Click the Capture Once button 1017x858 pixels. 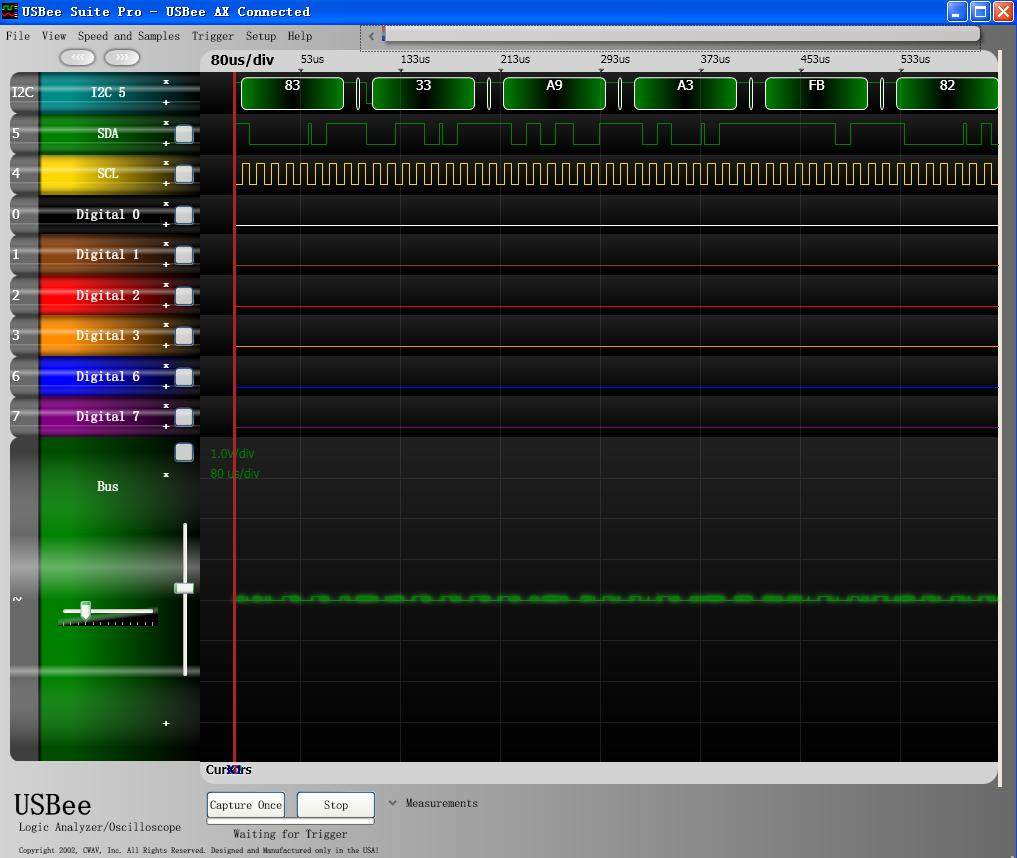coord(245,805)
